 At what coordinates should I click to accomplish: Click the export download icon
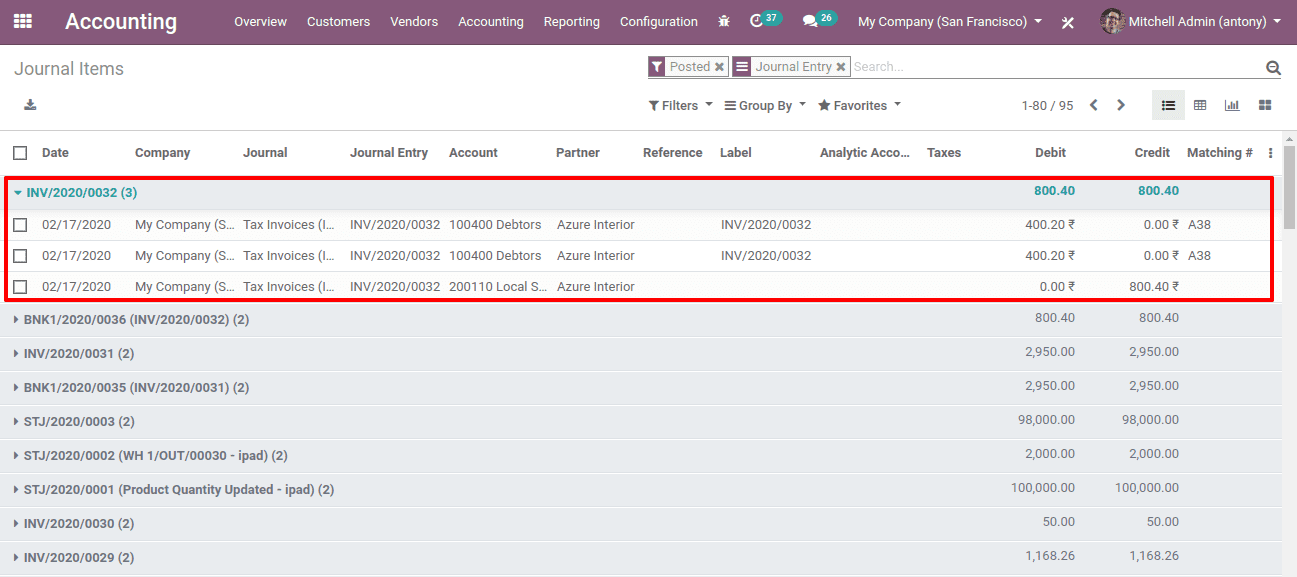tap(30, 105)
